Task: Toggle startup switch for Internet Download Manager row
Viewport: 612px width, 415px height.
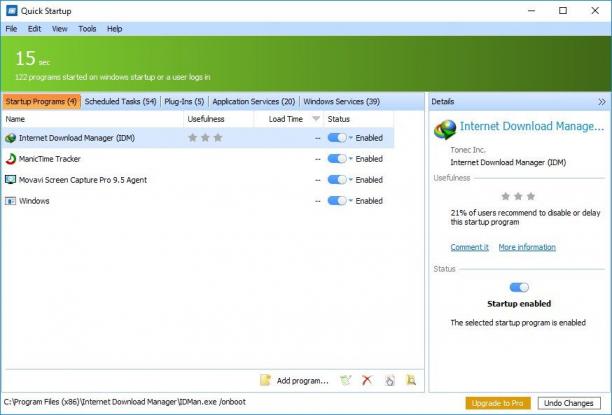Action: pyautogui.click(x=337, y=138)
